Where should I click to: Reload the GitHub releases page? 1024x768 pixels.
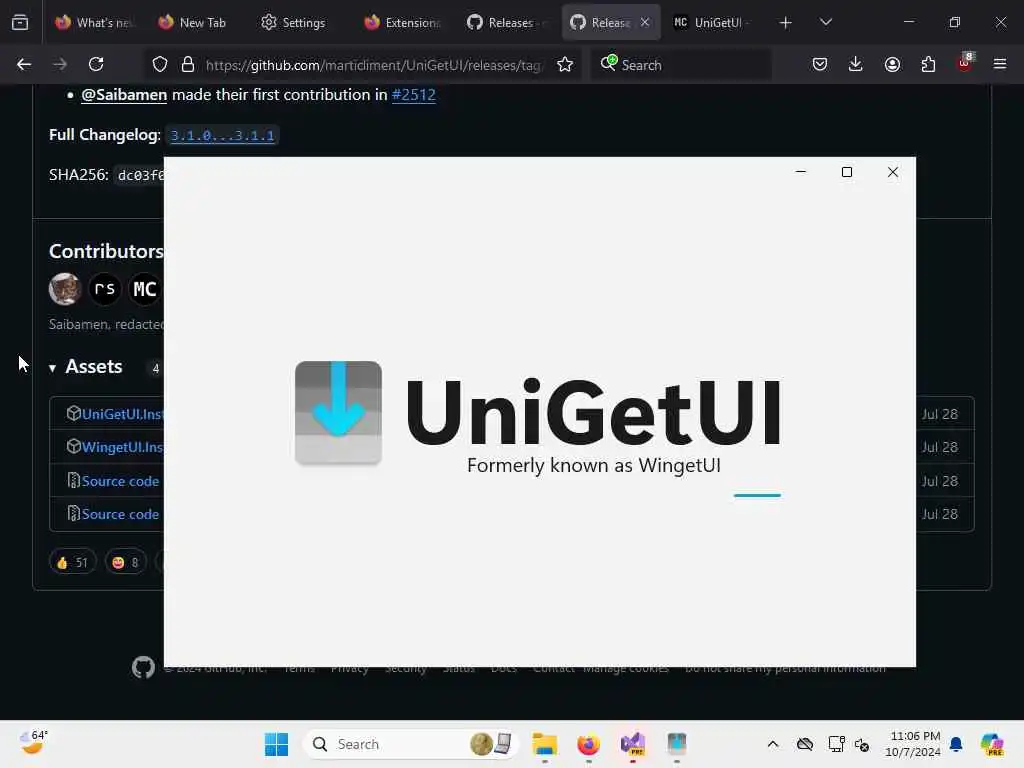point(96,64)
